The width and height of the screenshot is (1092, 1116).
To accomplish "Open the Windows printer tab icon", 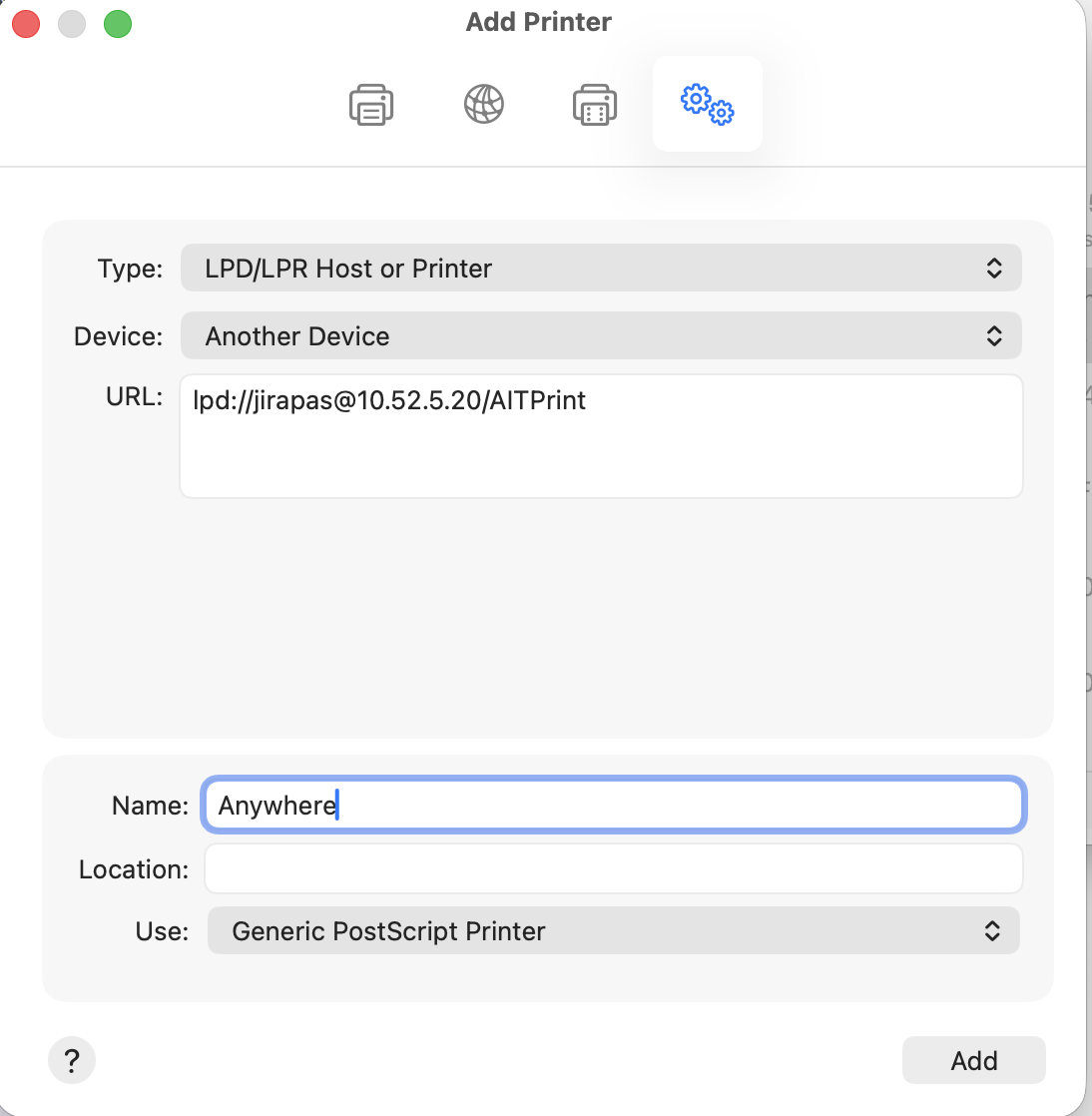I will [x=595, y=104].
